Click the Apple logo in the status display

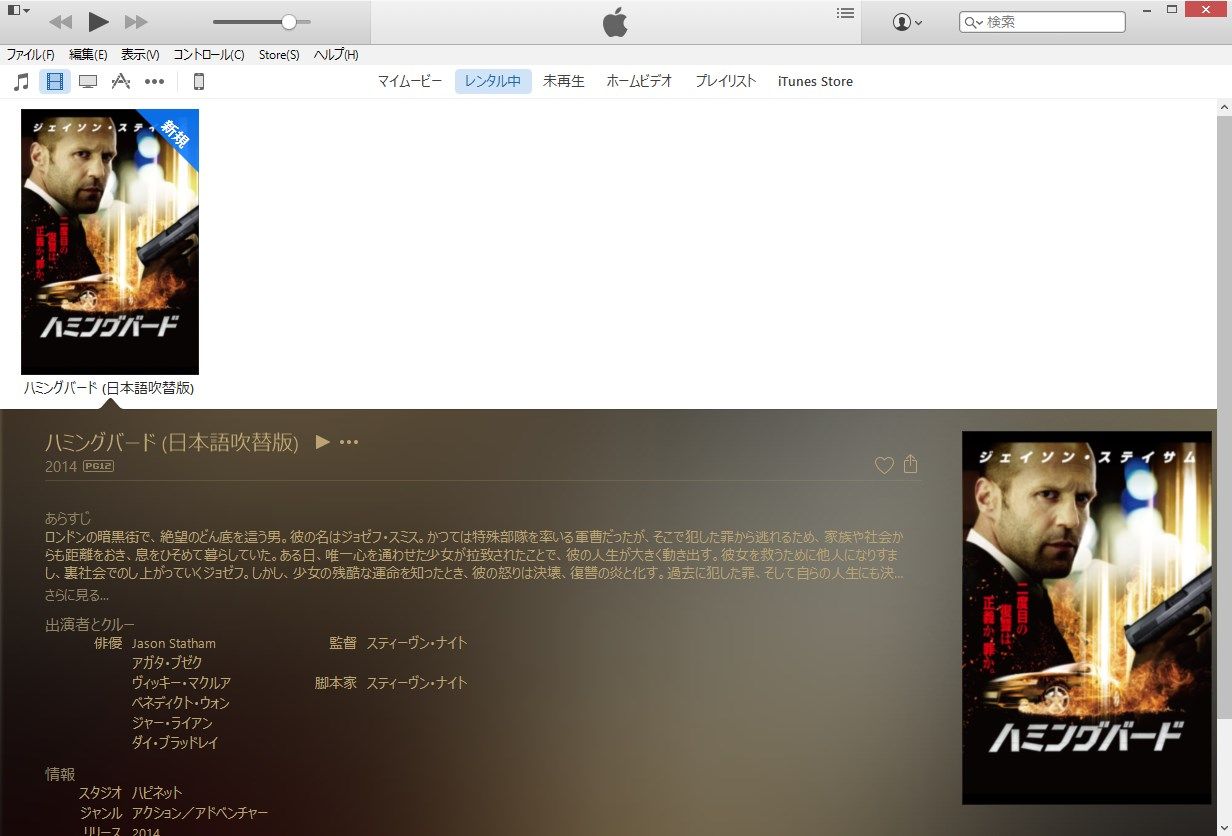point(615,22)
